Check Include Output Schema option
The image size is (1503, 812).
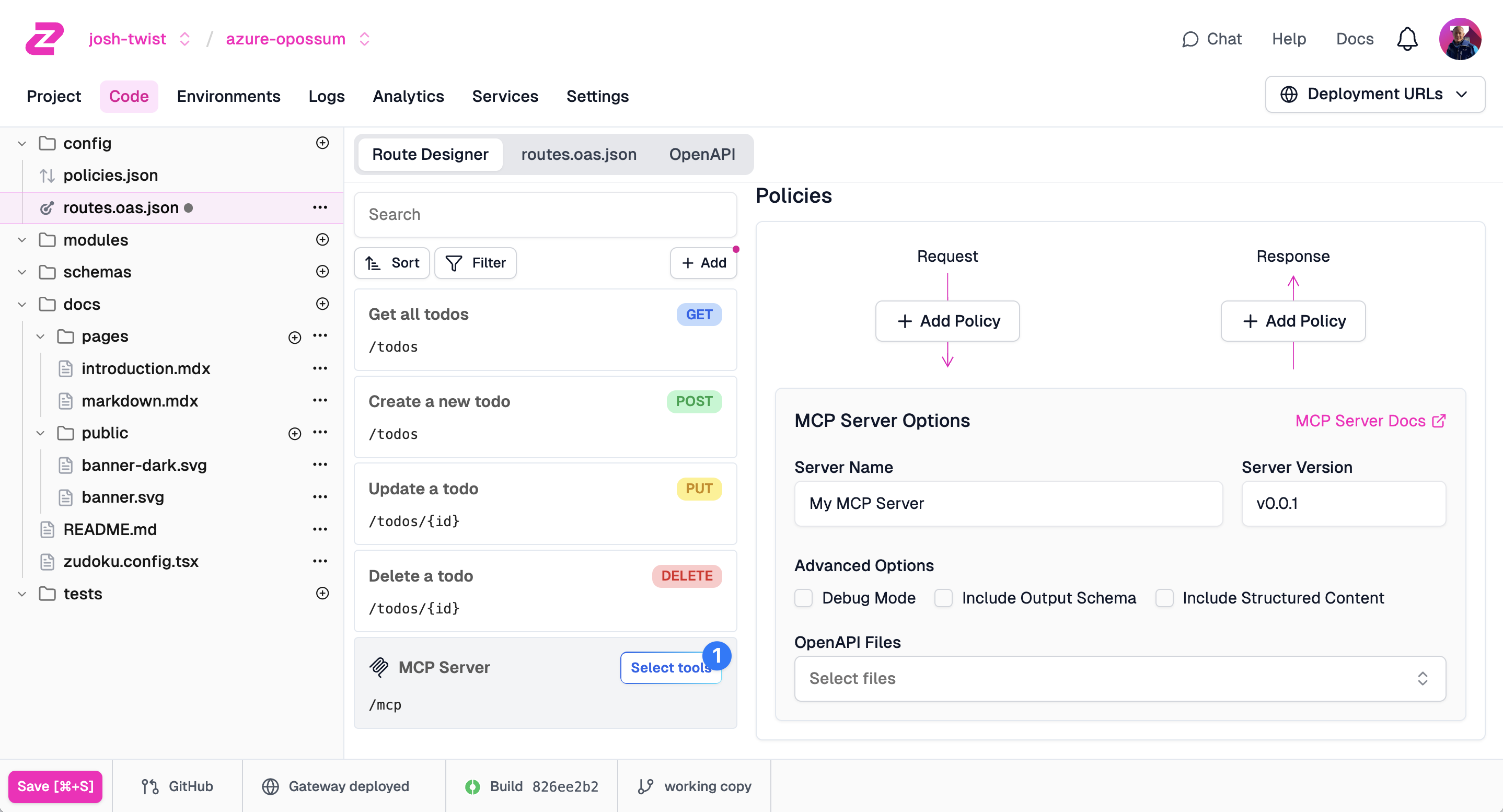click(x=943, y=598)
